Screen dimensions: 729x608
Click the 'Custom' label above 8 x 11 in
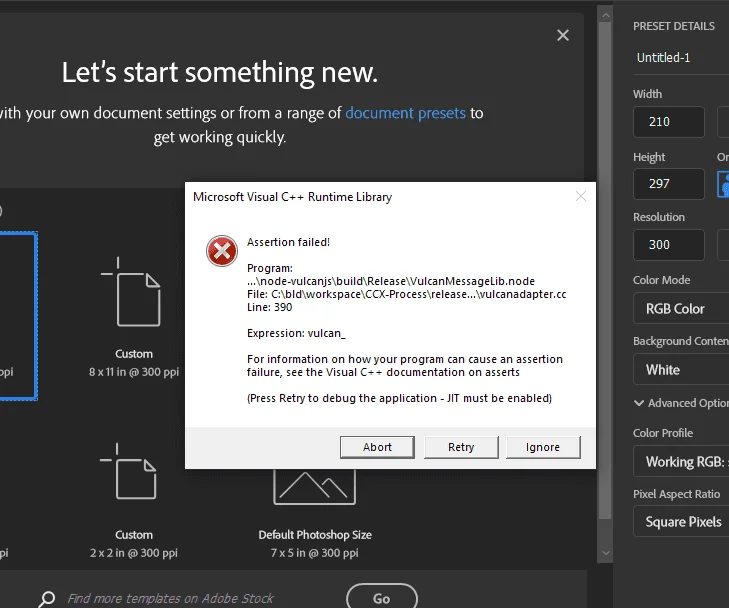pos(134,354)
